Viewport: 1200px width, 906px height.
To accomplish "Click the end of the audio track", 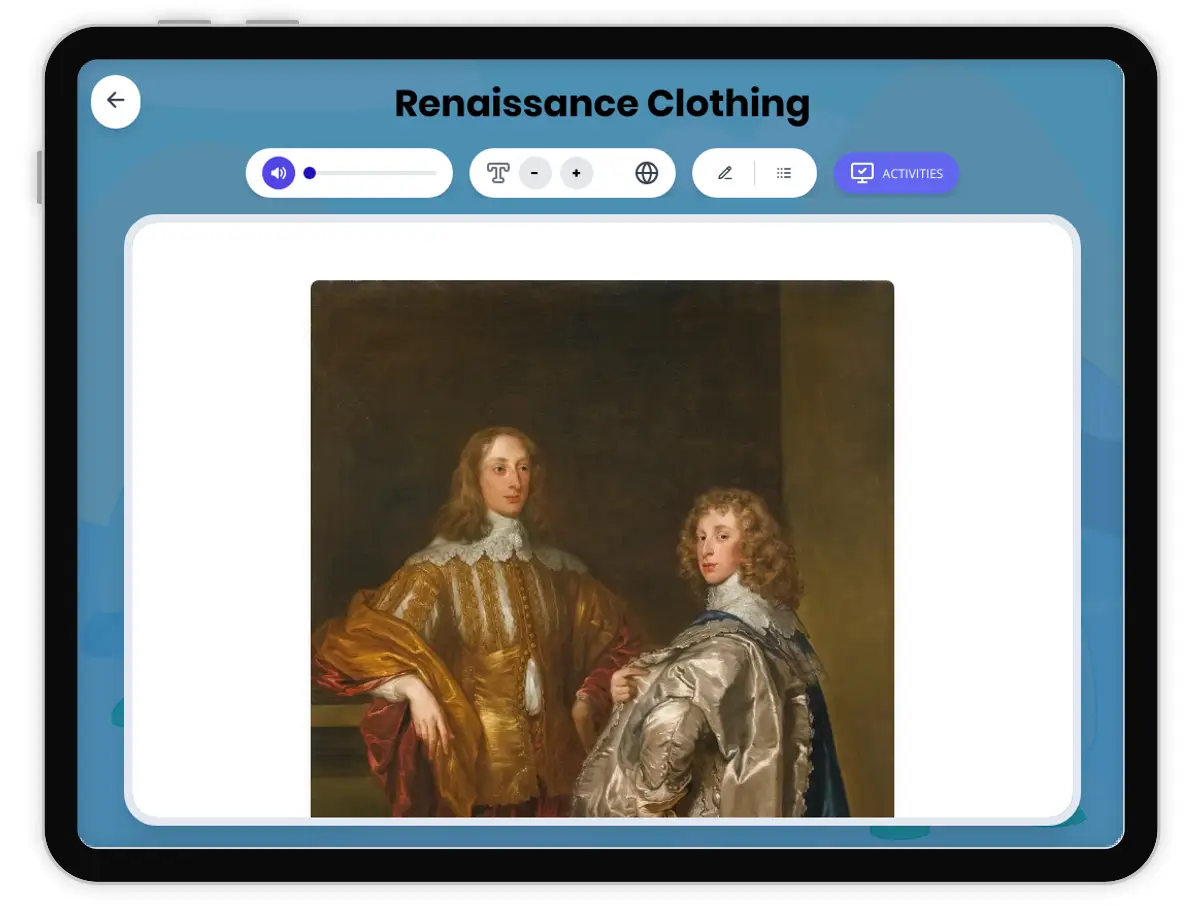I will tap(435, 173).
